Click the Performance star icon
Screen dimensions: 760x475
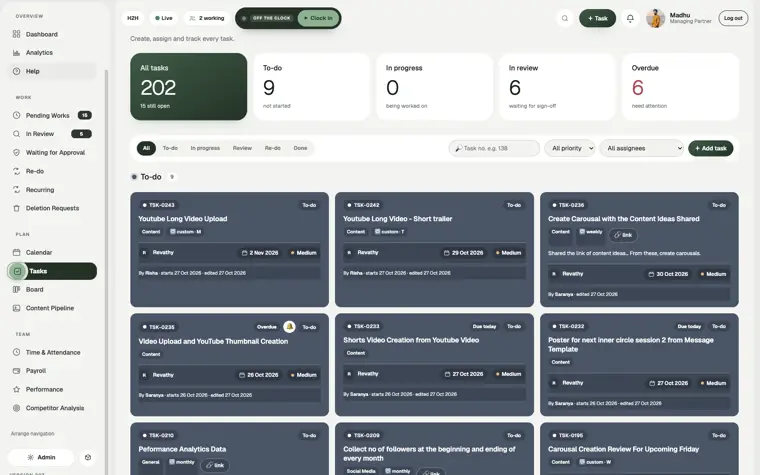16,389
